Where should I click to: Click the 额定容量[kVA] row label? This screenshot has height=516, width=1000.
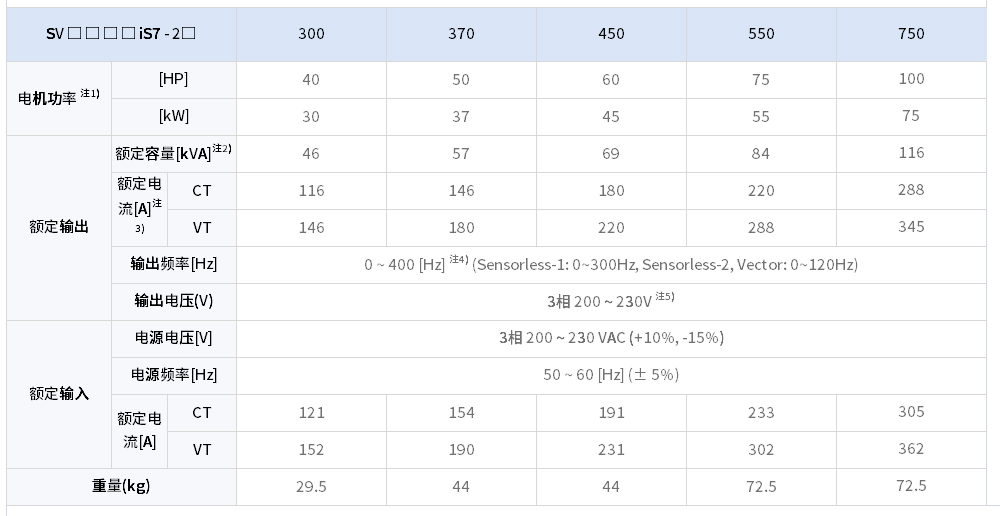pyautogui.click(x=173, y=154)
